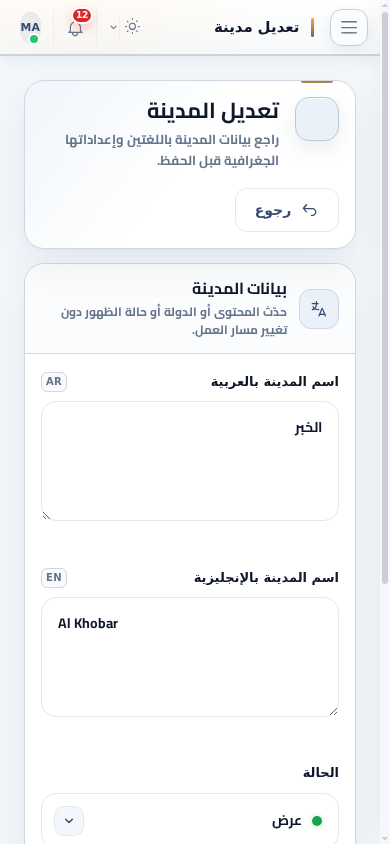Click the English field resize handle
The width and height of the screenshot is (390, 844).
[x=334, y=712]
